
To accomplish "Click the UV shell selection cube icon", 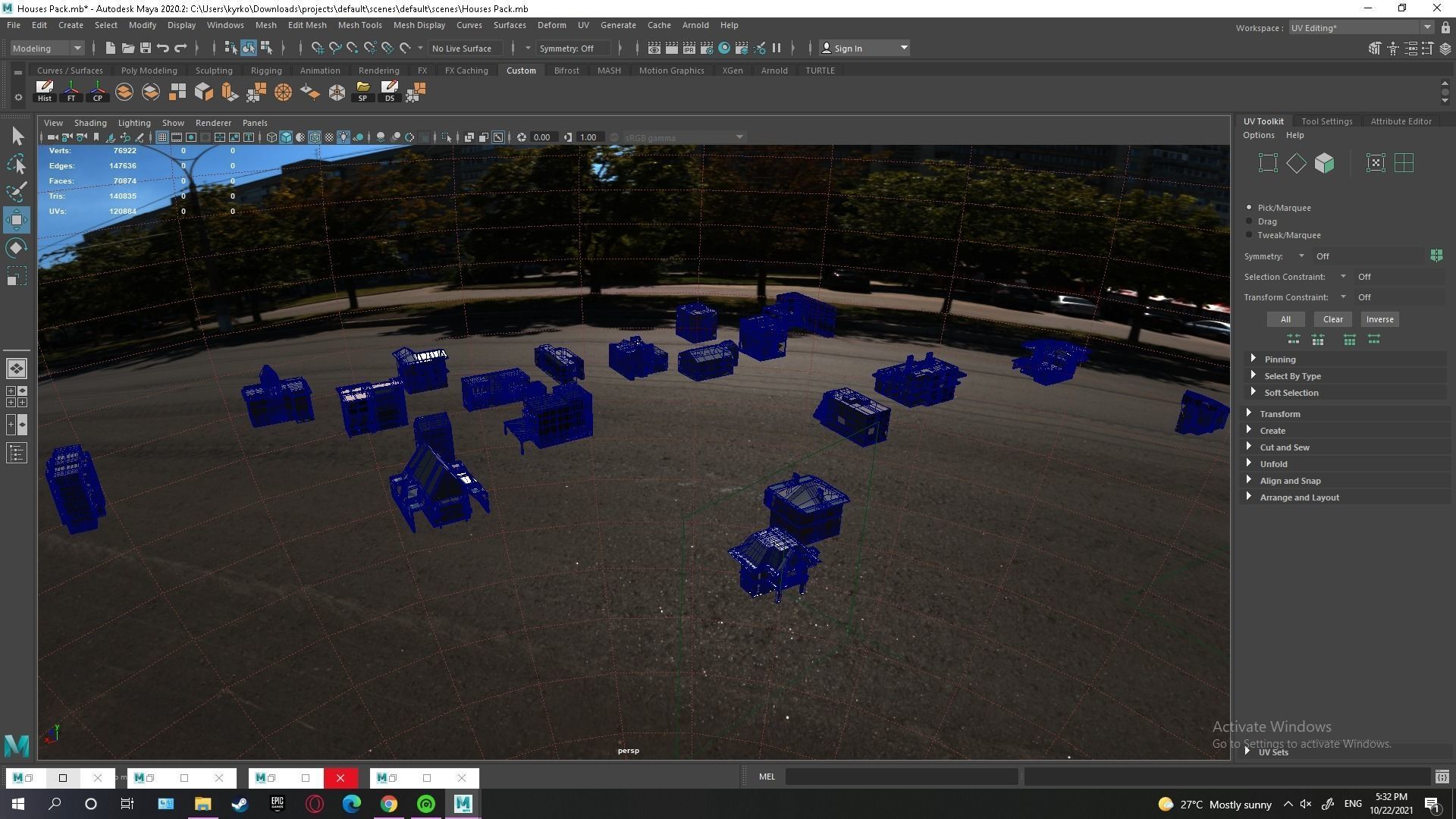I will point(1324,163).
